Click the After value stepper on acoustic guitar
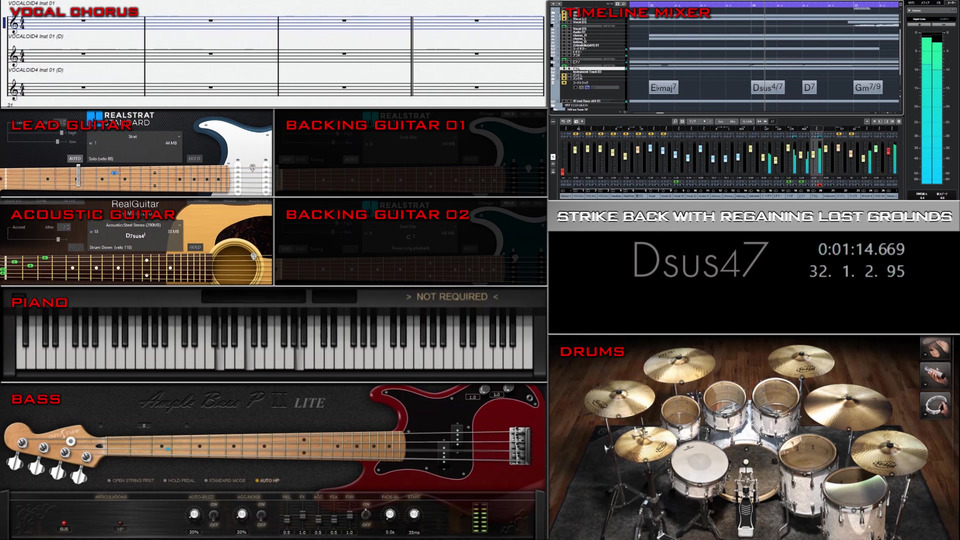This screenshot has width=960, height=540. [64, 227]
